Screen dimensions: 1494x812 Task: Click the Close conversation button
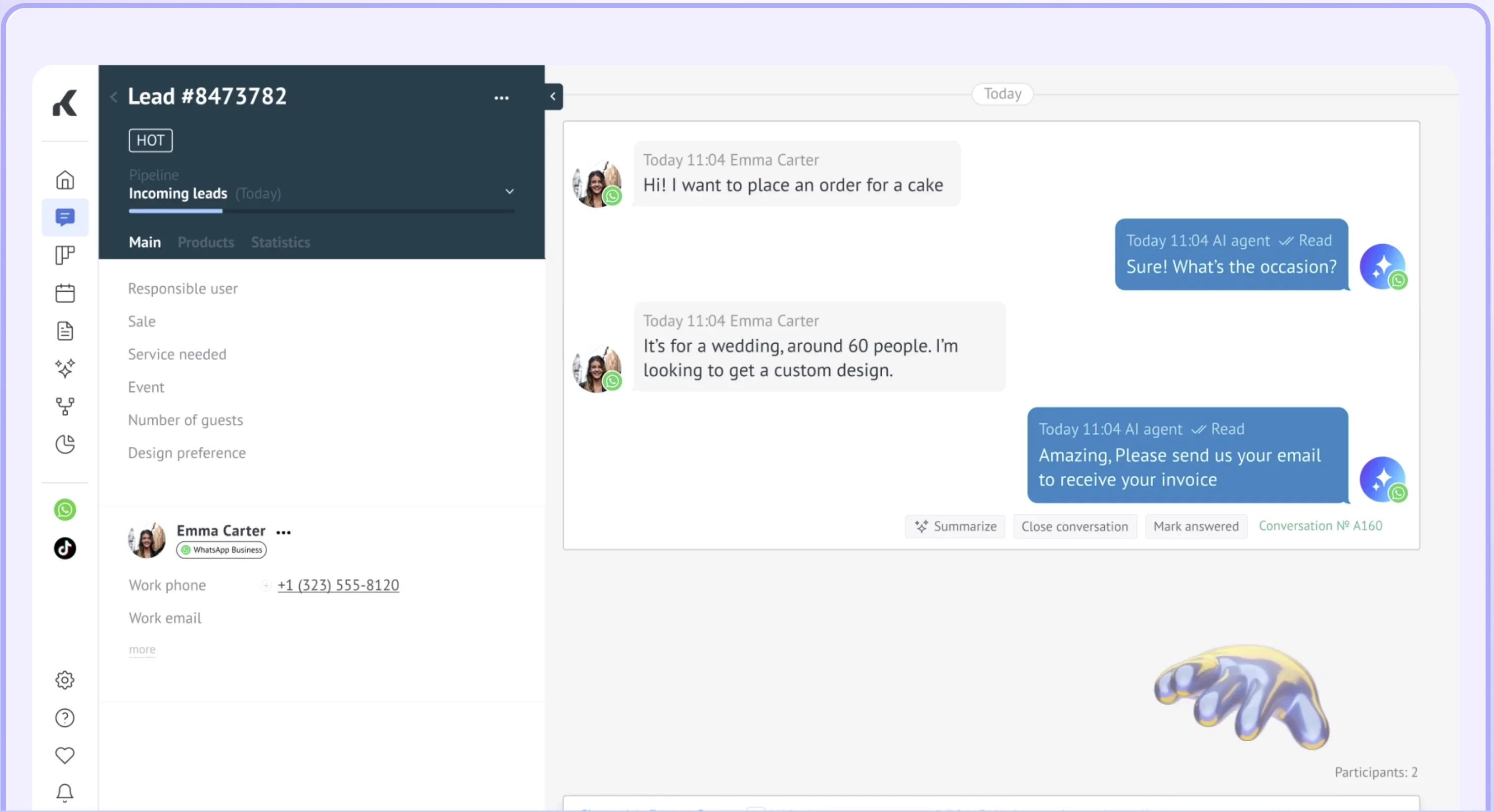(x=1075, y=527)
